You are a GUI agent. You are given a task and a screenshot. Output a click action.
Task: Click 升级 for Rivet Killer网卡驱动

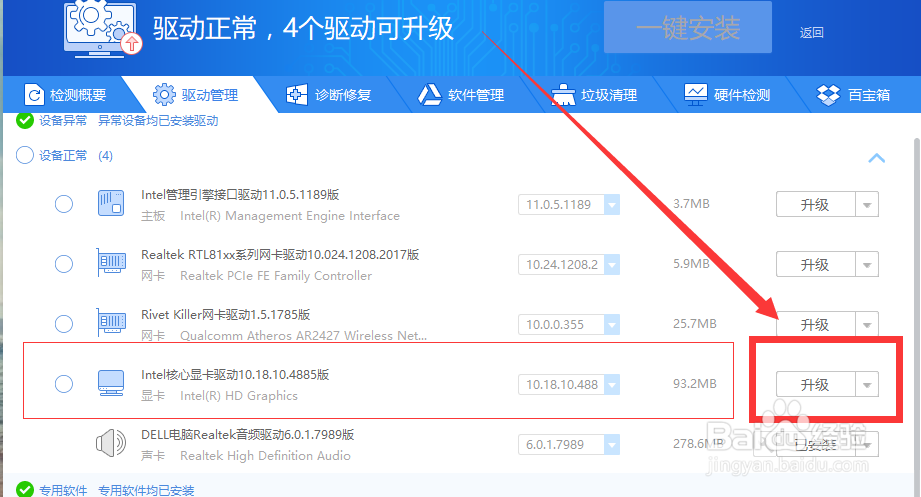click(815, 324)
